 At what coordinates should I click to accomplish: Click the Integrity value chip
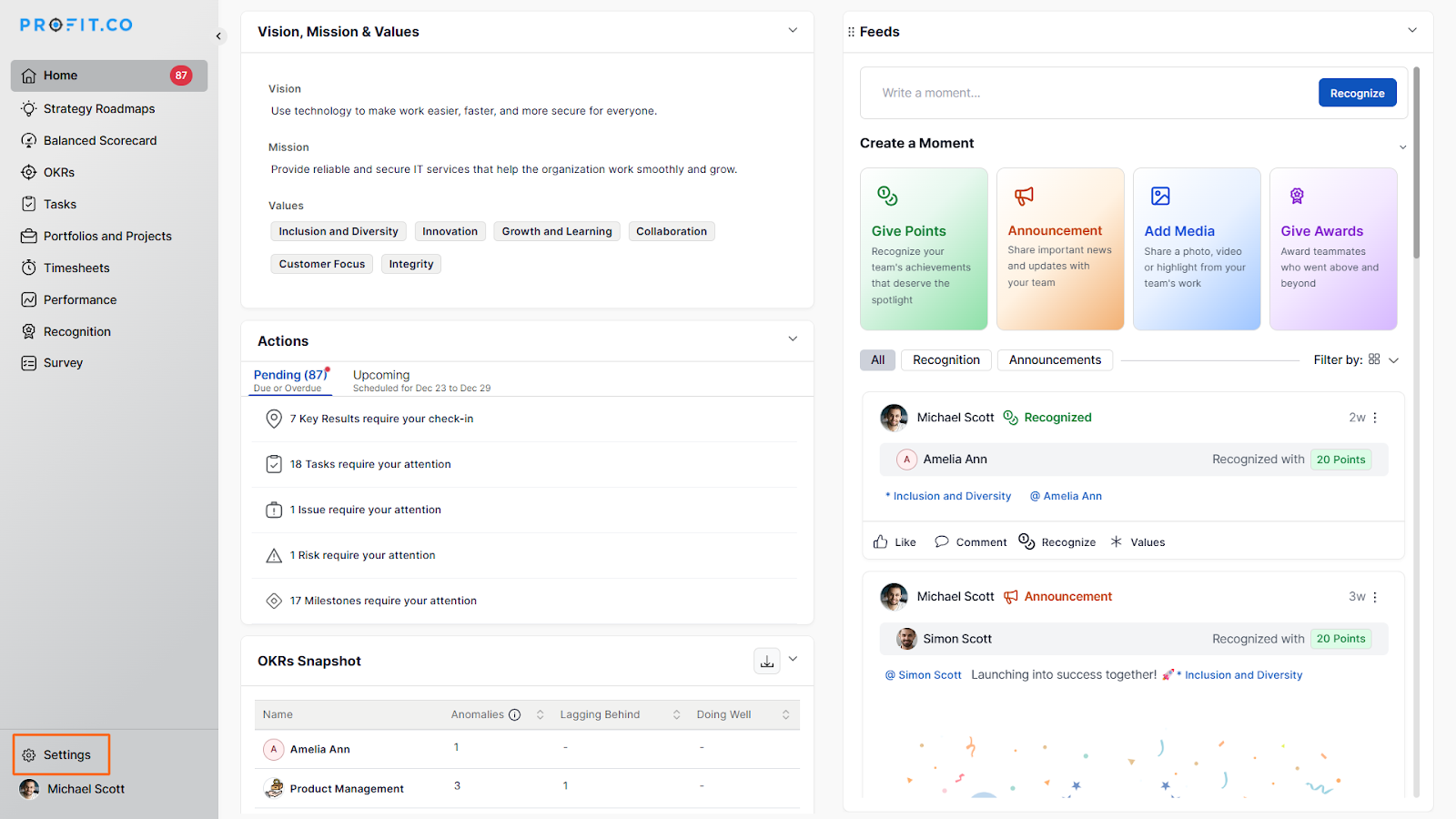point(411,264)
